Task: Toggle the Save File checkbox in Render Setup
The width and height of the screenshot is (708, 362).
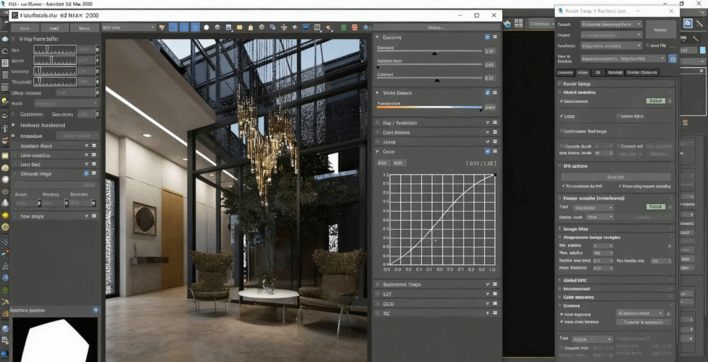Action: click(x=647, y=46)
